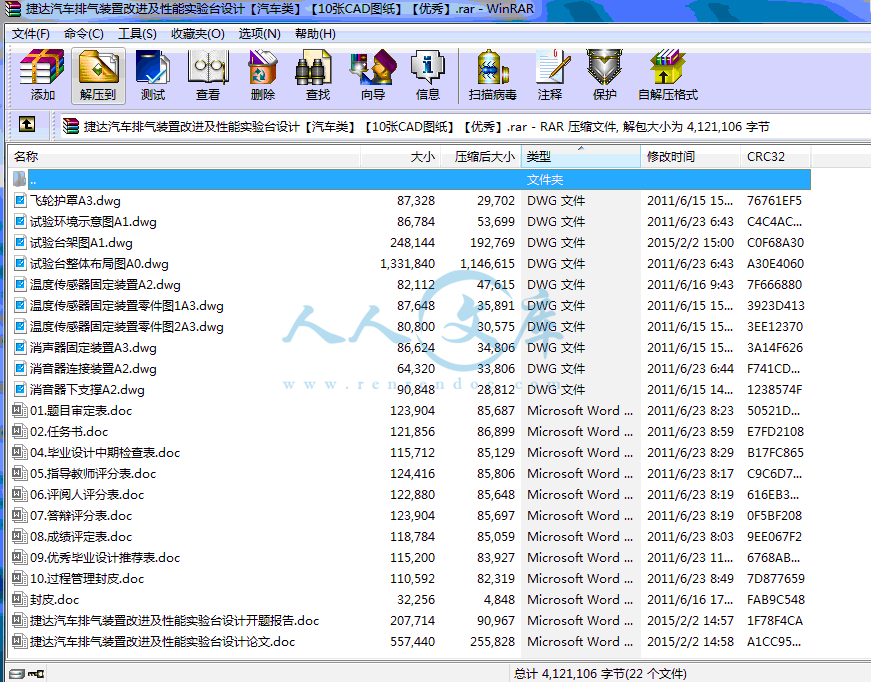Image resolution: width=871 pixels, height=682 pixels.
Task: Sort by the 修改时间 column header
Action: click(690, 157)
